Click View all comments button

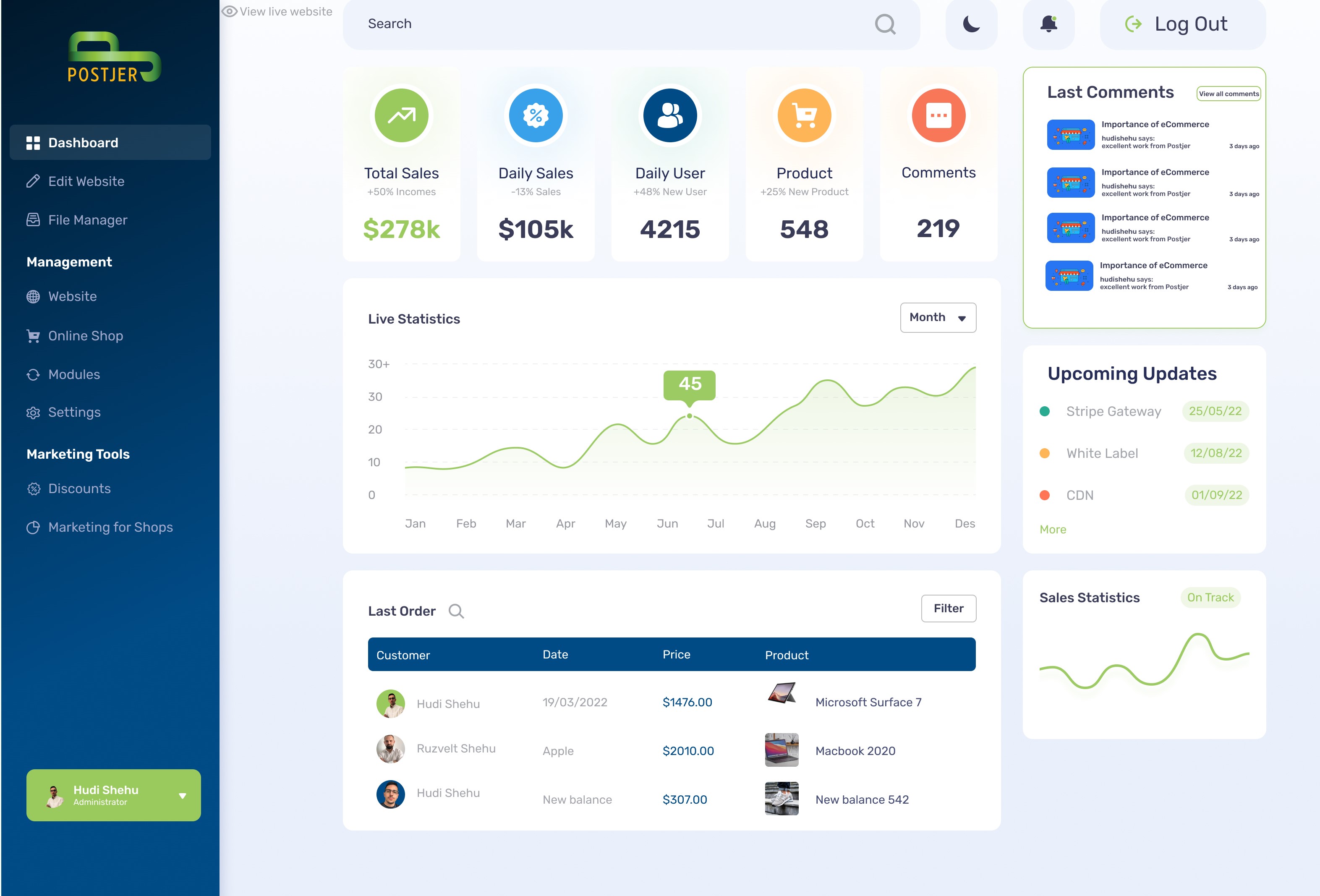point(1229,94)
